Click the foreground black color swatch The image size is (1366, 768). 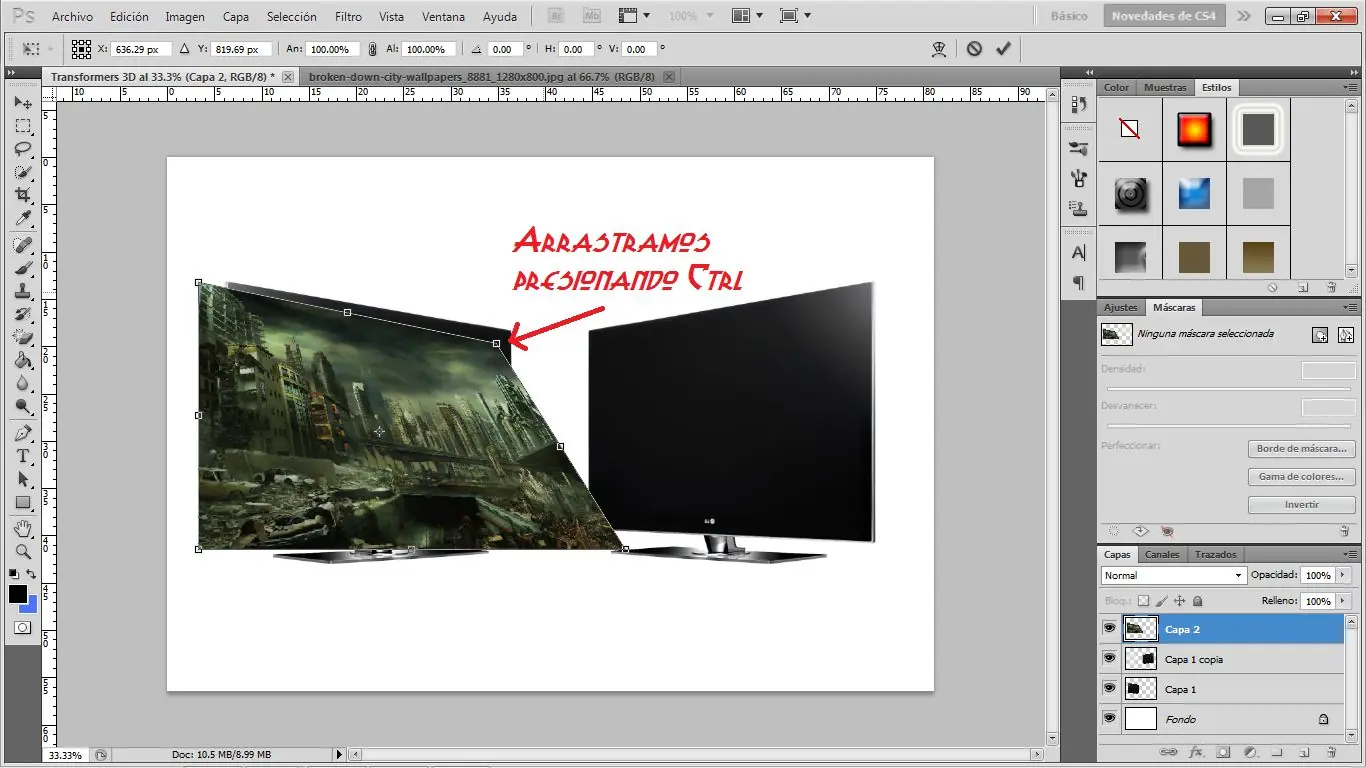click(18, 594)
